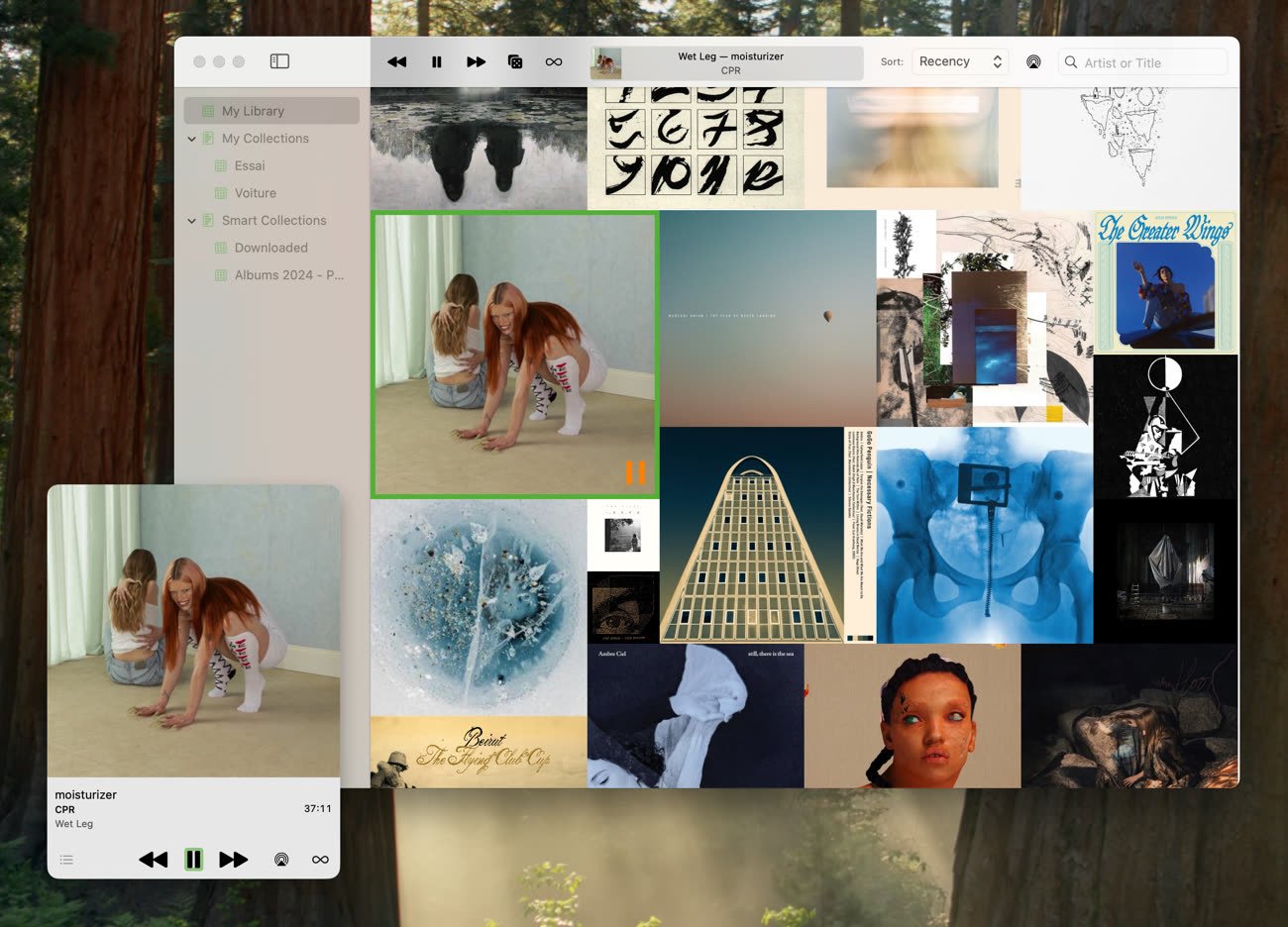Open GoGo Penguin Necessary Fictions album

[768, 535]
